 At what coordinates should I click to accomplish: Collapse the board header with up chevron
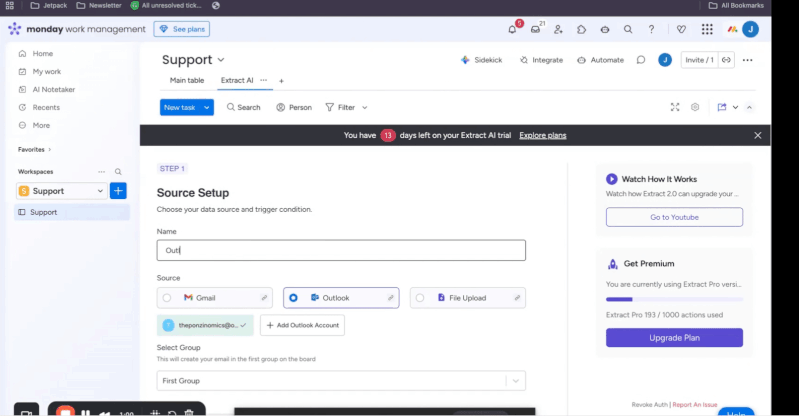coord(750,108)
